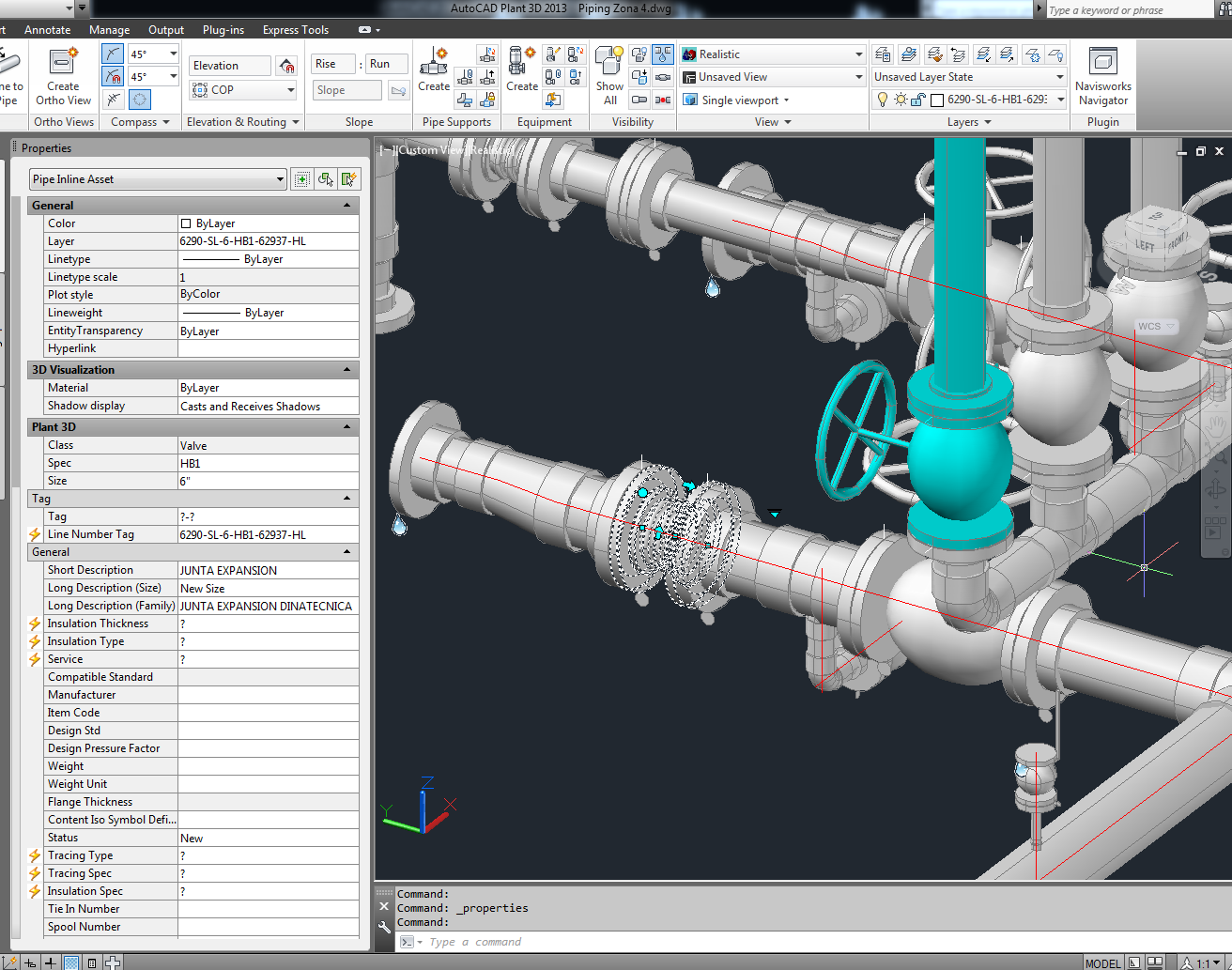Click the convert support icon in Pipe Supports panel

coord(487,54)
